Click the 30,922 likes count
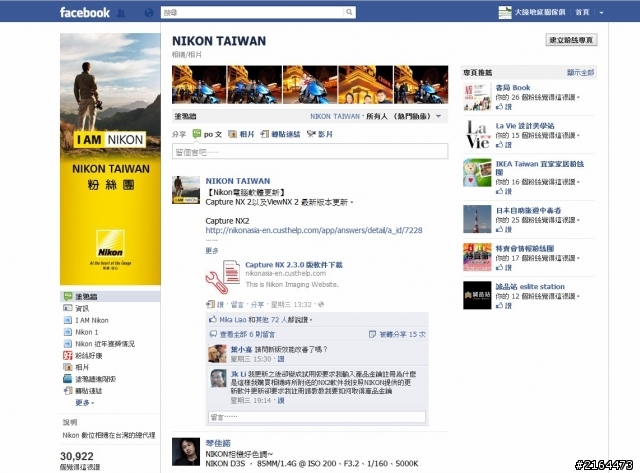The image size is (640, 473). [x=77, y=456]
